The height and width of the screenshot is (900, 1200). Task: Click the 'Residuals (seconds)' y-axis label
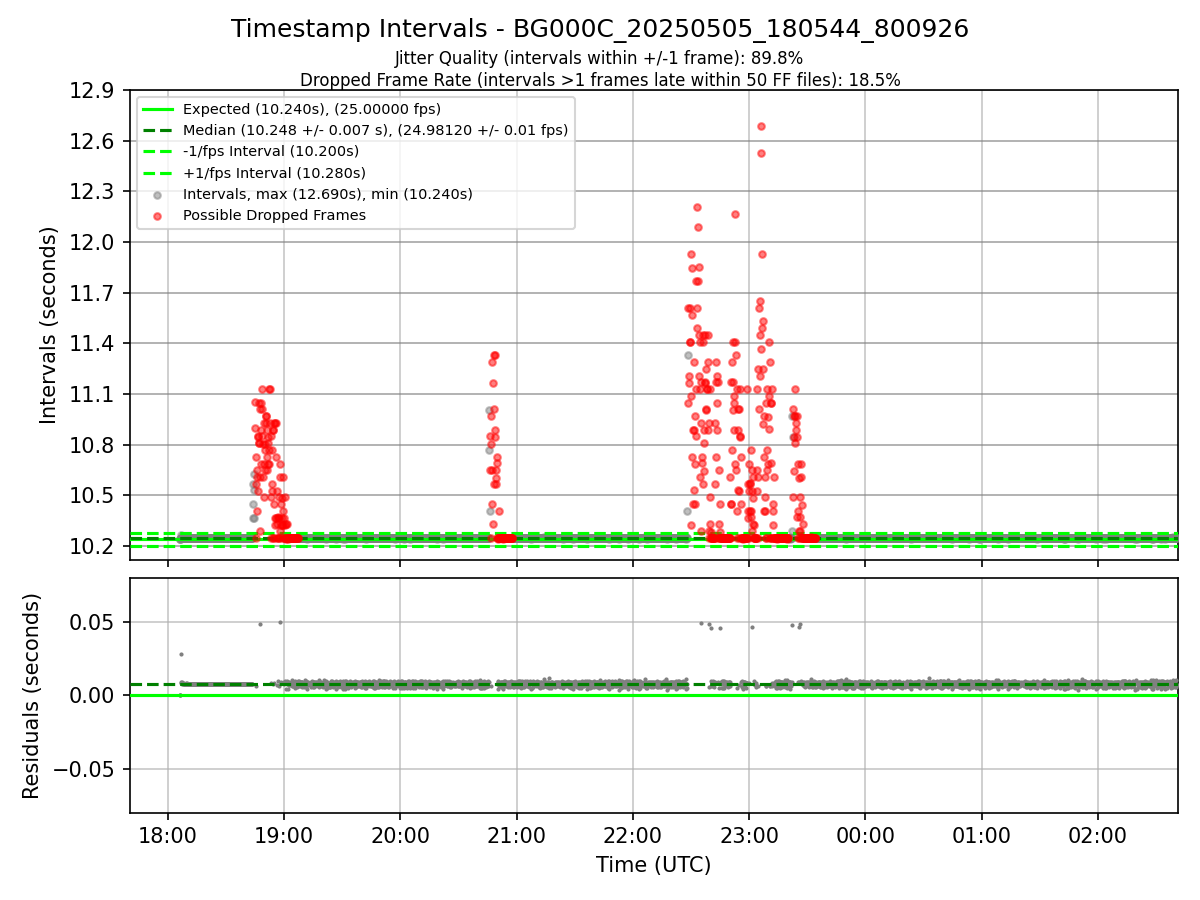click(31, 696)
